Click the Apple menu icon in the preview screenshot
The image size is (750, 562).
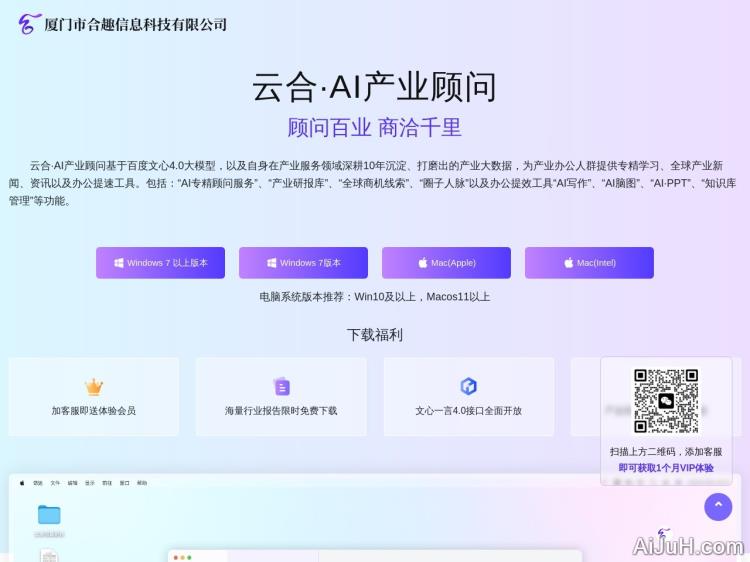pos(22,483)
